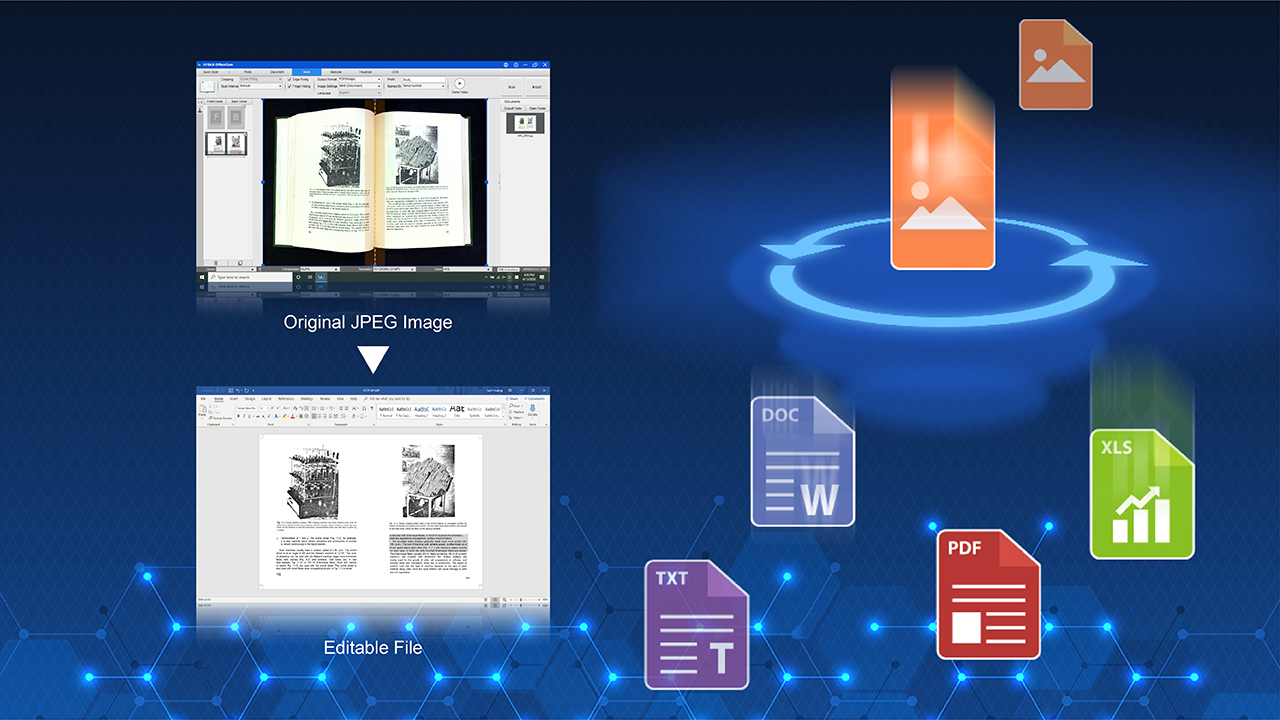Select the scanned document thumbnail in Documents panel
The image size is (1280, 720).
[x=524, y=124]
